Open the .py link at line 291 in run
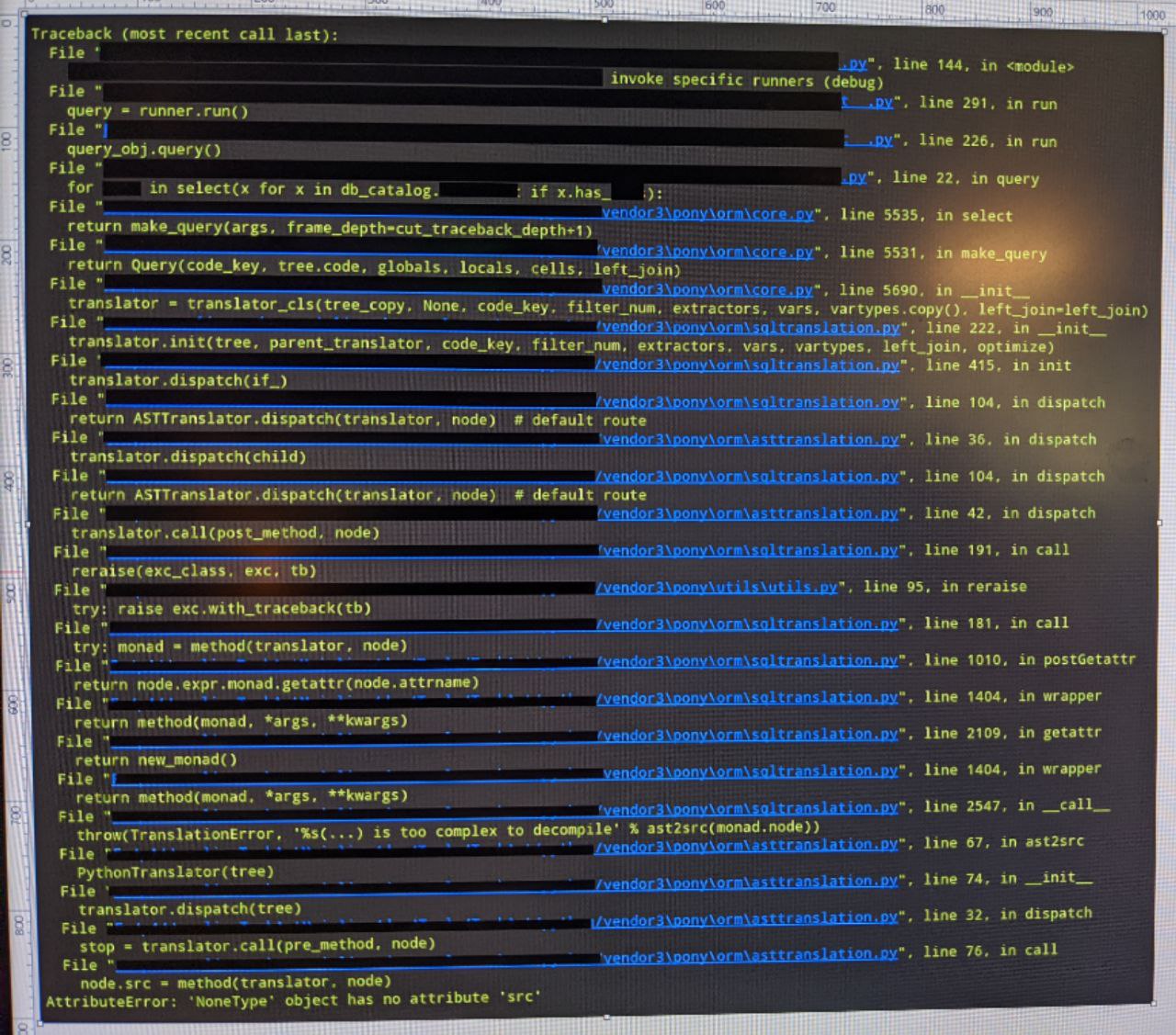This screenshot has width=1176, height=1035. (x=868, y=102)
